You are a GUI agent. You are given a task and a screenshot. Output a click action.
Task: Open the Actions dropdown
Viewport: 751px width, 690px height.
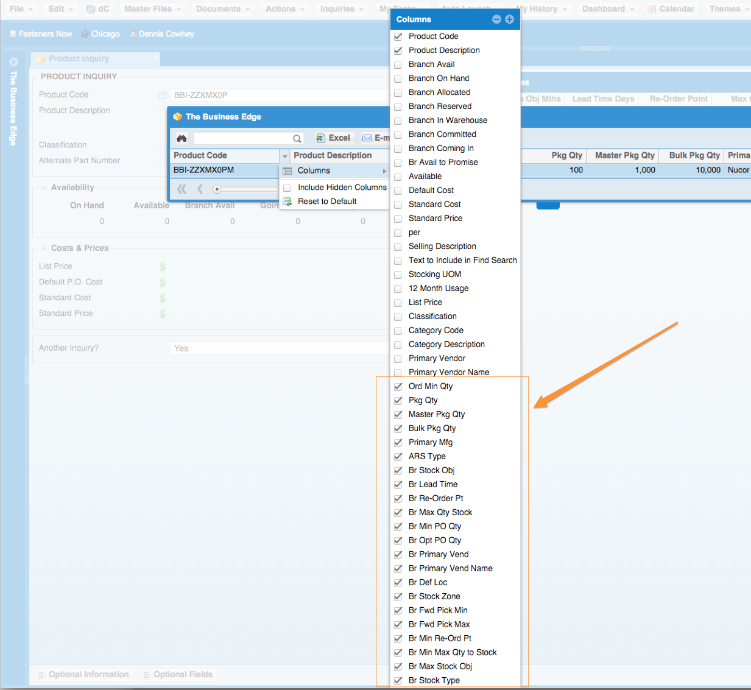click(x=285, y=9)
